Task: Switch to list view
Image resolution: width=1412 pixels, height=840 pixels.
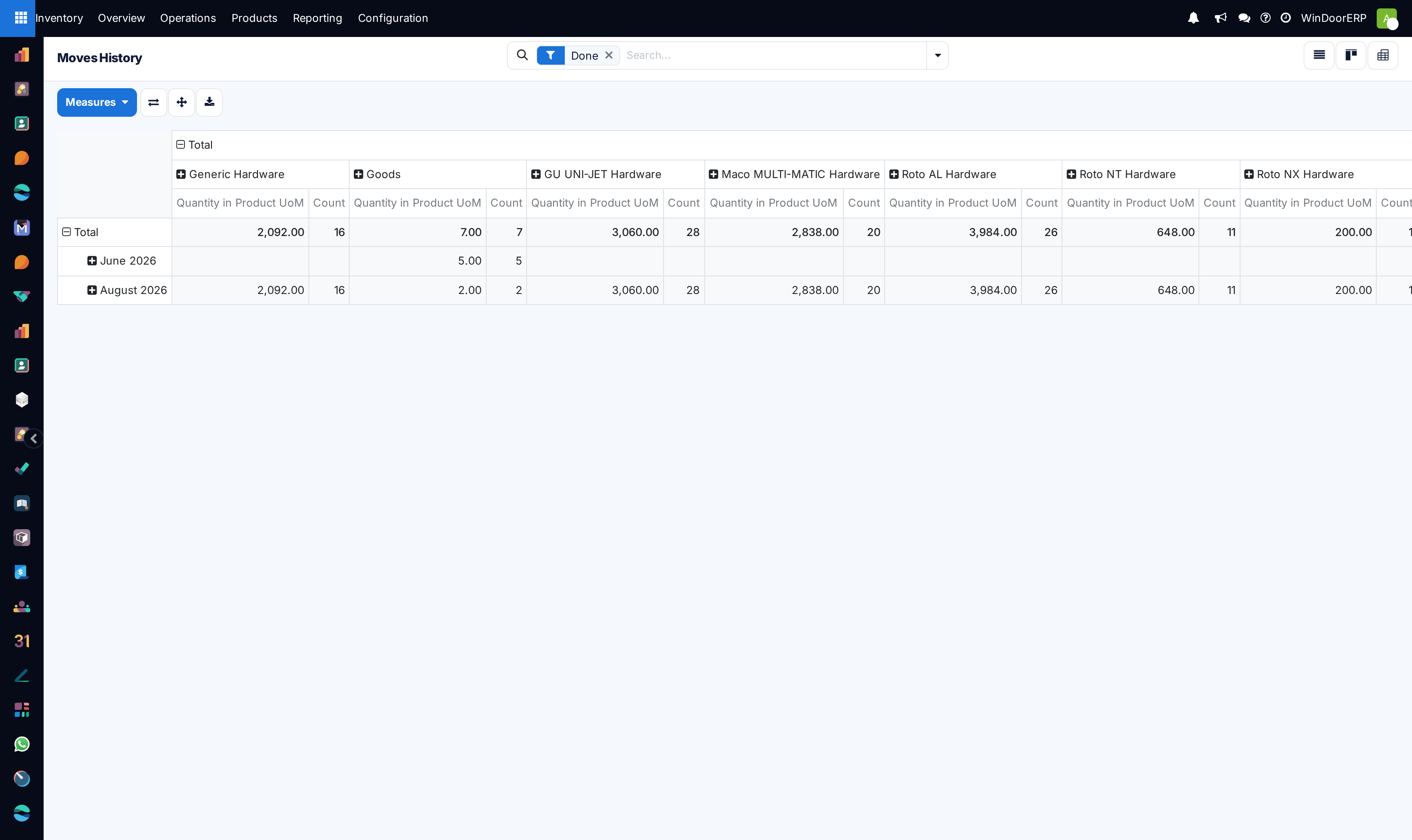Action: (1319, 55)
